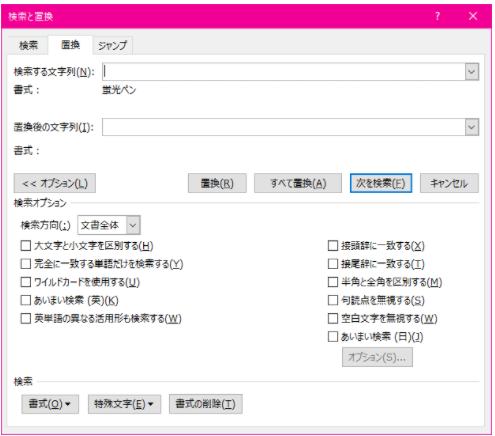495x436 pixels.
Task: Close the 検索と置換 dialog
Action: 473,16
